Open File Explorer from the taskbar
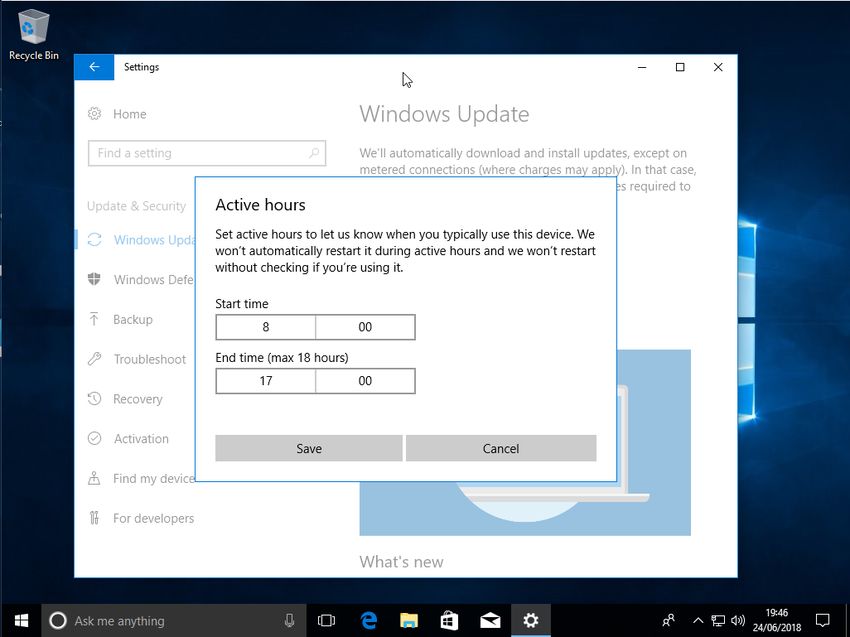Image resolution: width=850 pixels, height=637 pixels. pyautogui.click(x=409, y=620)
